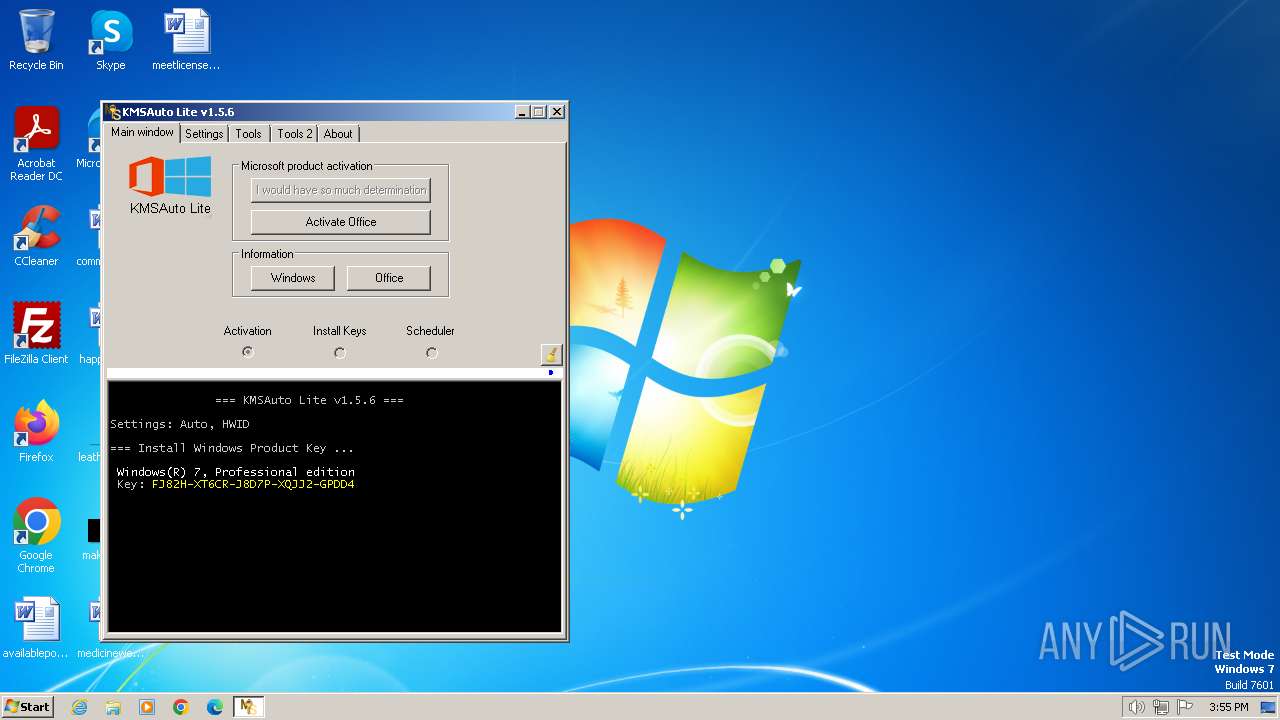
Task: Click the '=== KMSAuto Lite v1.5.6 ===' log header
Action: pyautogui.click(x=309, y=400)
